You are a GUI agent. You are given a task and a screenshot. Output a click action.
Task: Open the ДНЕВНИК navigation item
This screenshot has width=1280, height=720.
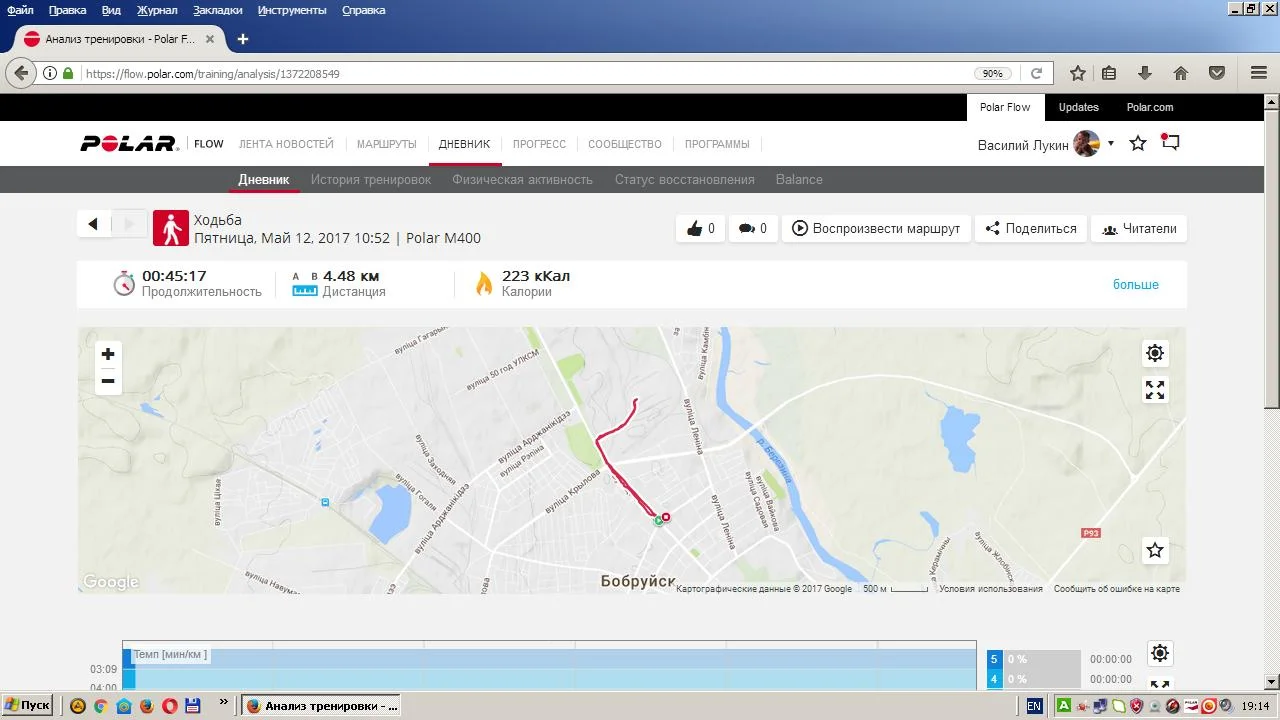465,144
